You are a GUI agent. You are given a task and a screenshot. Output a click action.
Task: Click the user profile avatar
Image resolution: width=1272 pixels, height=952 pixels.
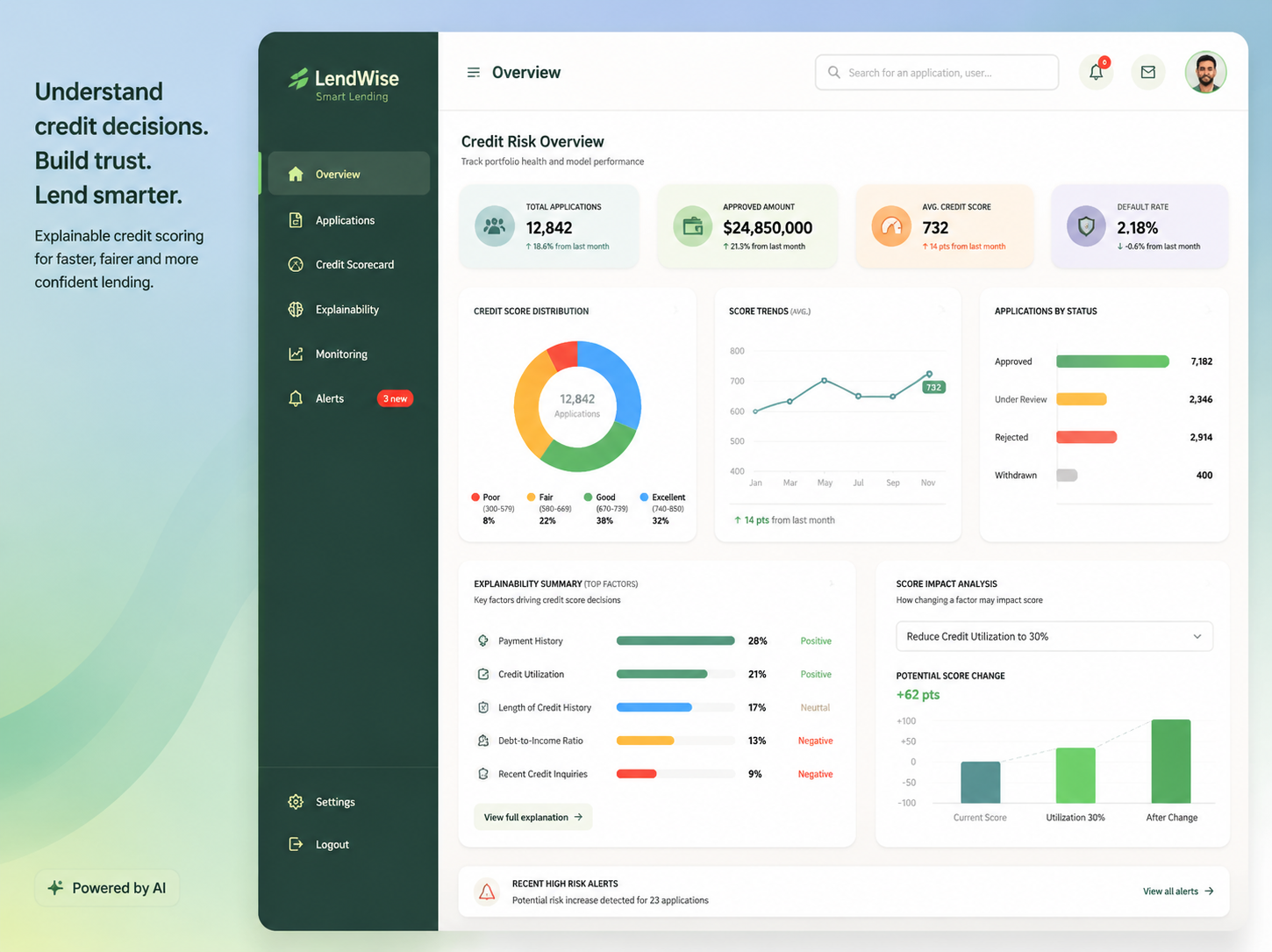[x=1205, y=72]
